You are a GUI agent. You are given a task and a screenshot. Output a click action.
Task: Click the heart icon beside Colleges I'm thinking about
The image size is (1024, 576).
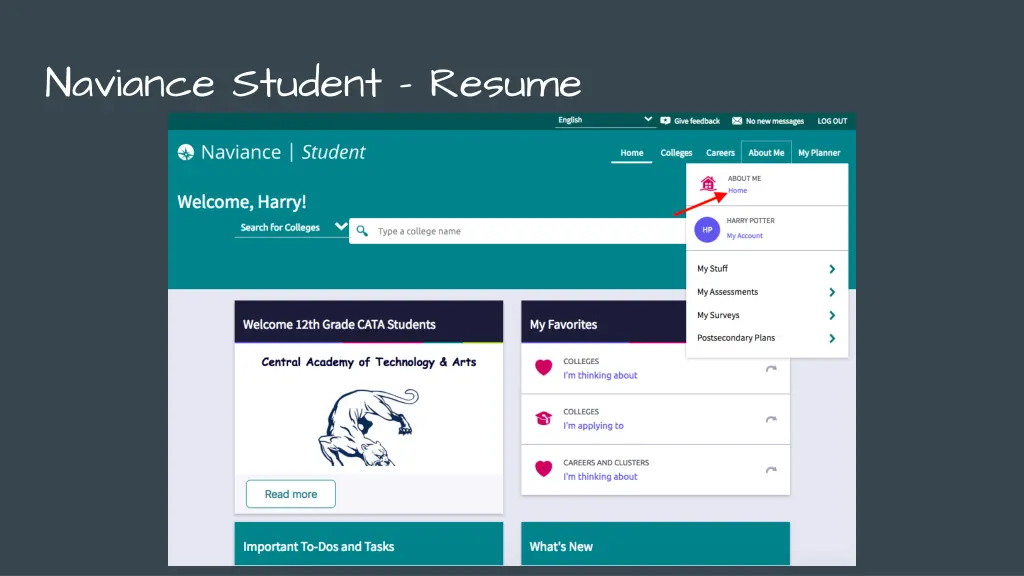tap(543, 368)
